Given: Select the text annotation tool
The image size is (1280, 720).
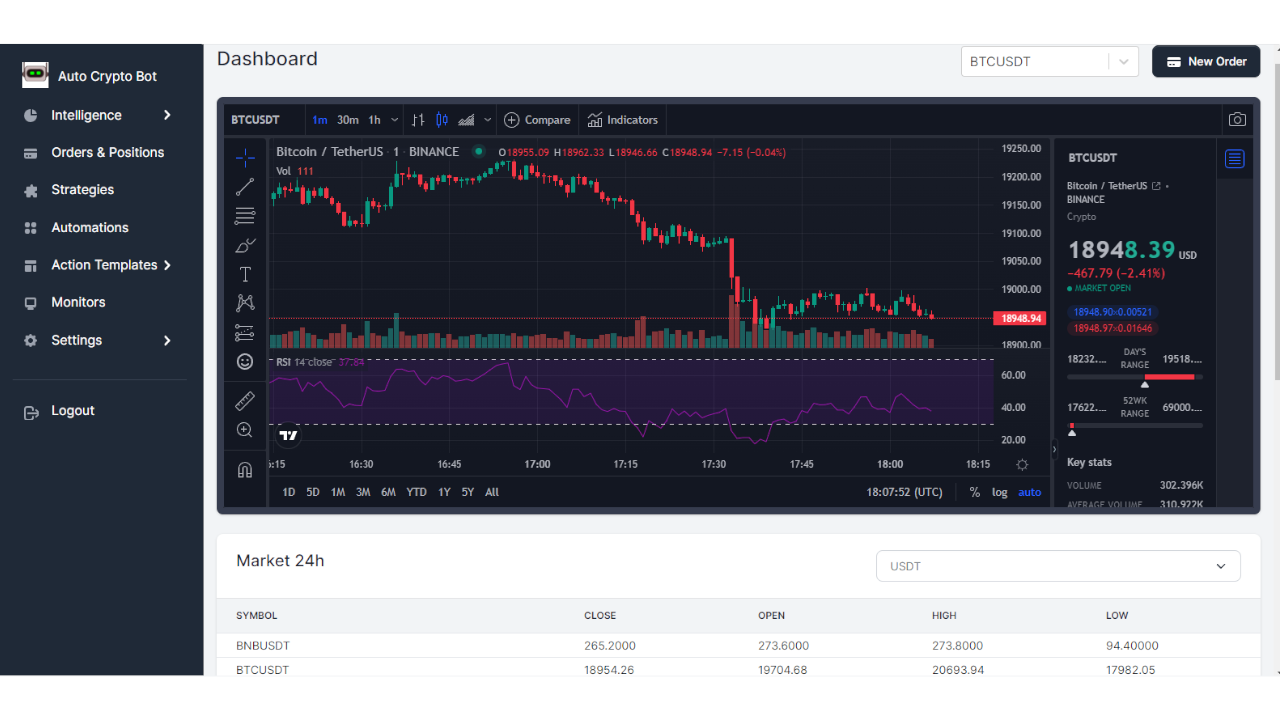Looking at the screenshot, I should (x=245, y=274).
